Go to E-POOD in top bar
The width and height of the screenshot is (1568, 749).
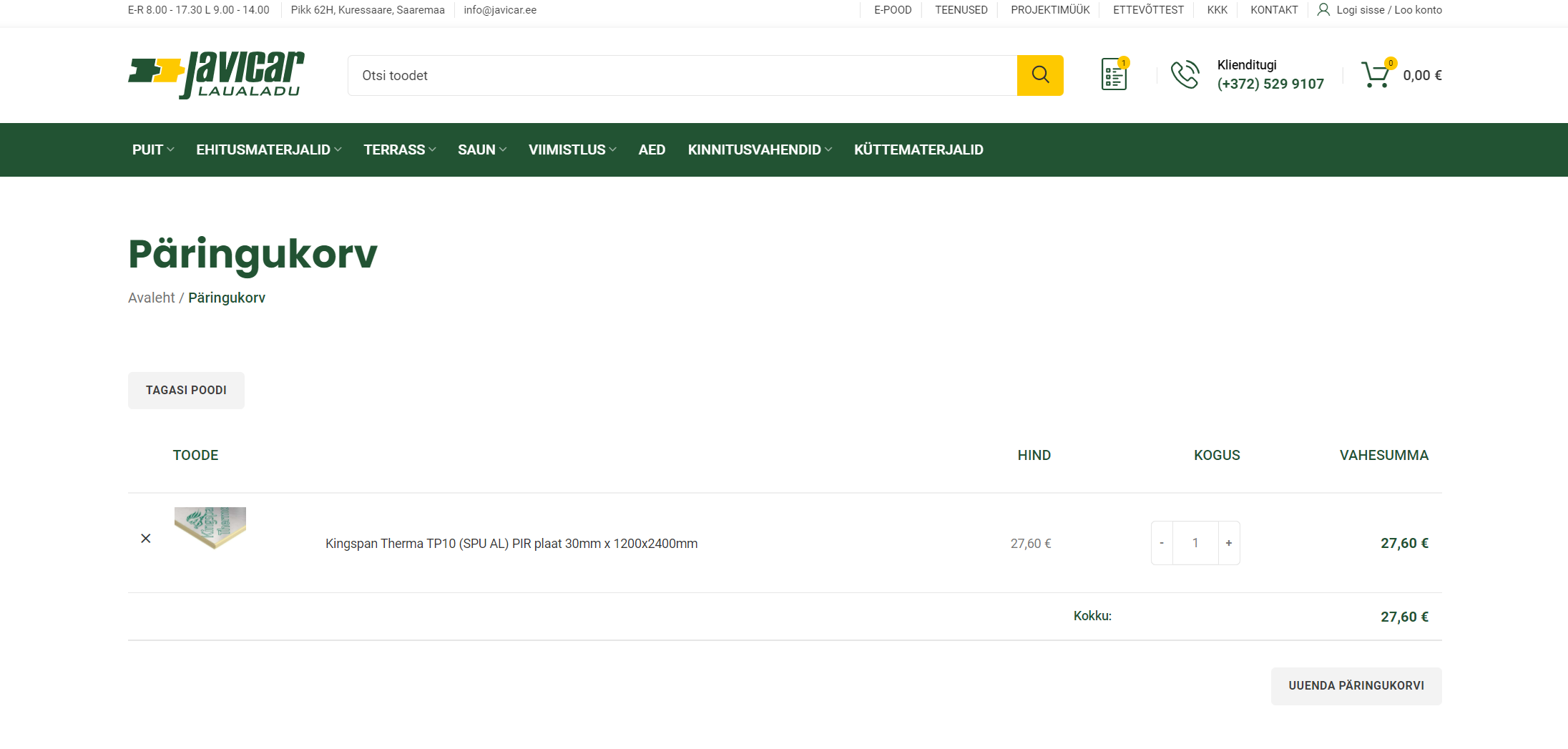click(x=893, y=10)
